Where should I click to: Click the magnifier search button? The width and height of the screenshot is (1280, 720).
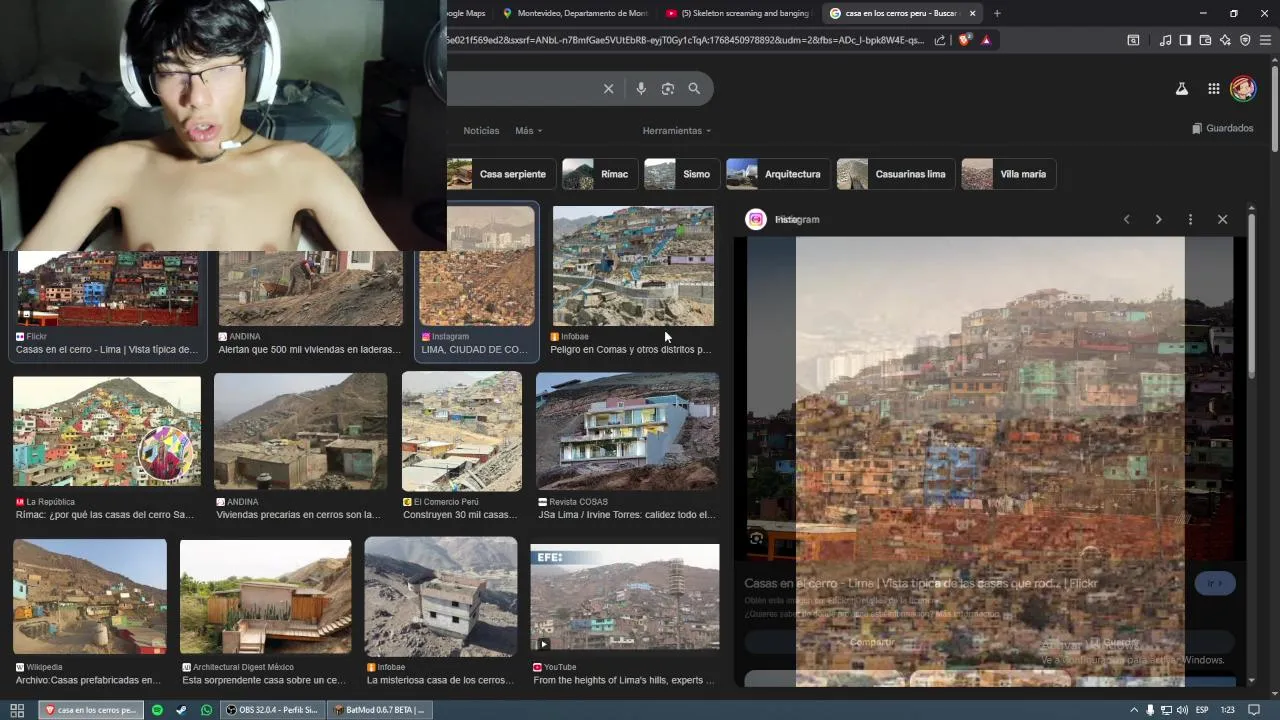click(694, 89)
